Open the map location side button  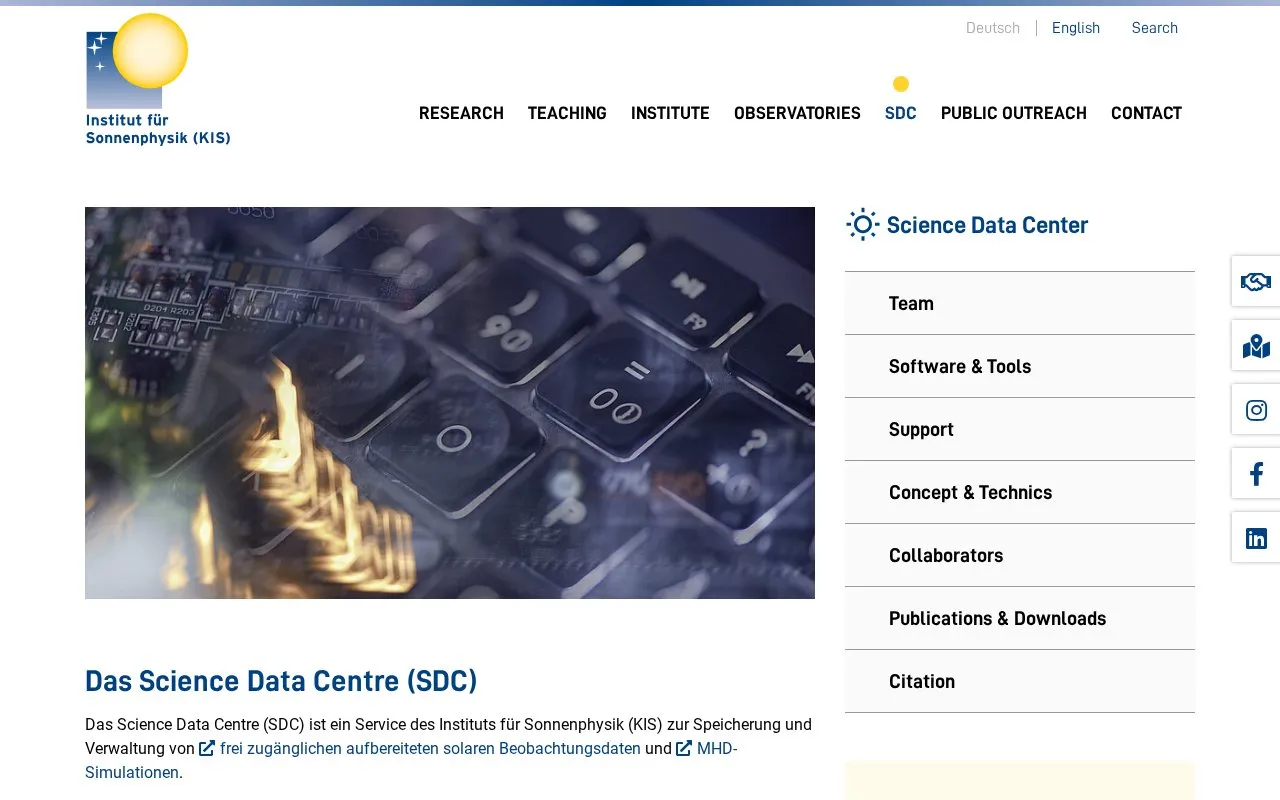(1256, 345)
